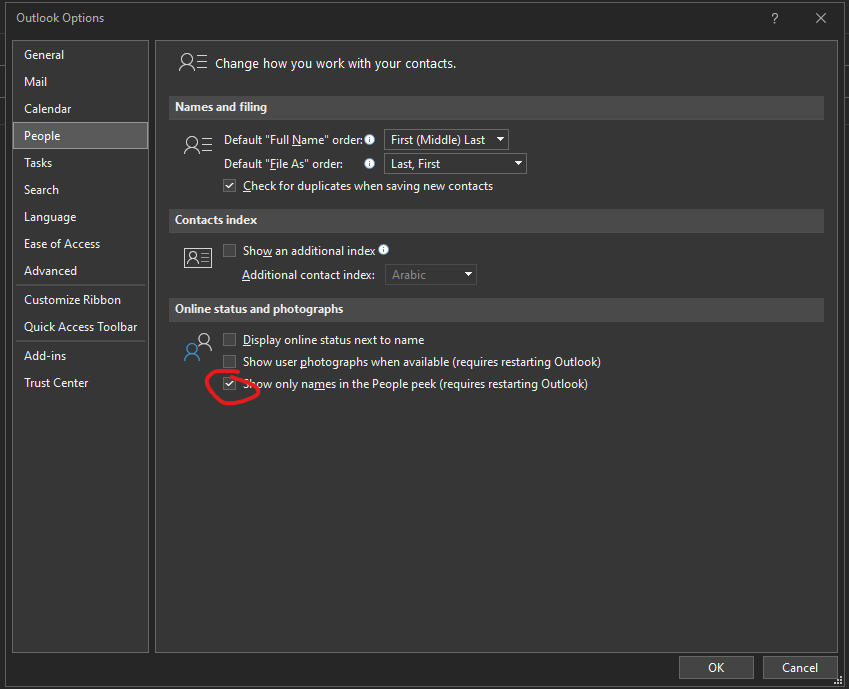Go to Ease of Access options
849x689 pixels.
80,244
